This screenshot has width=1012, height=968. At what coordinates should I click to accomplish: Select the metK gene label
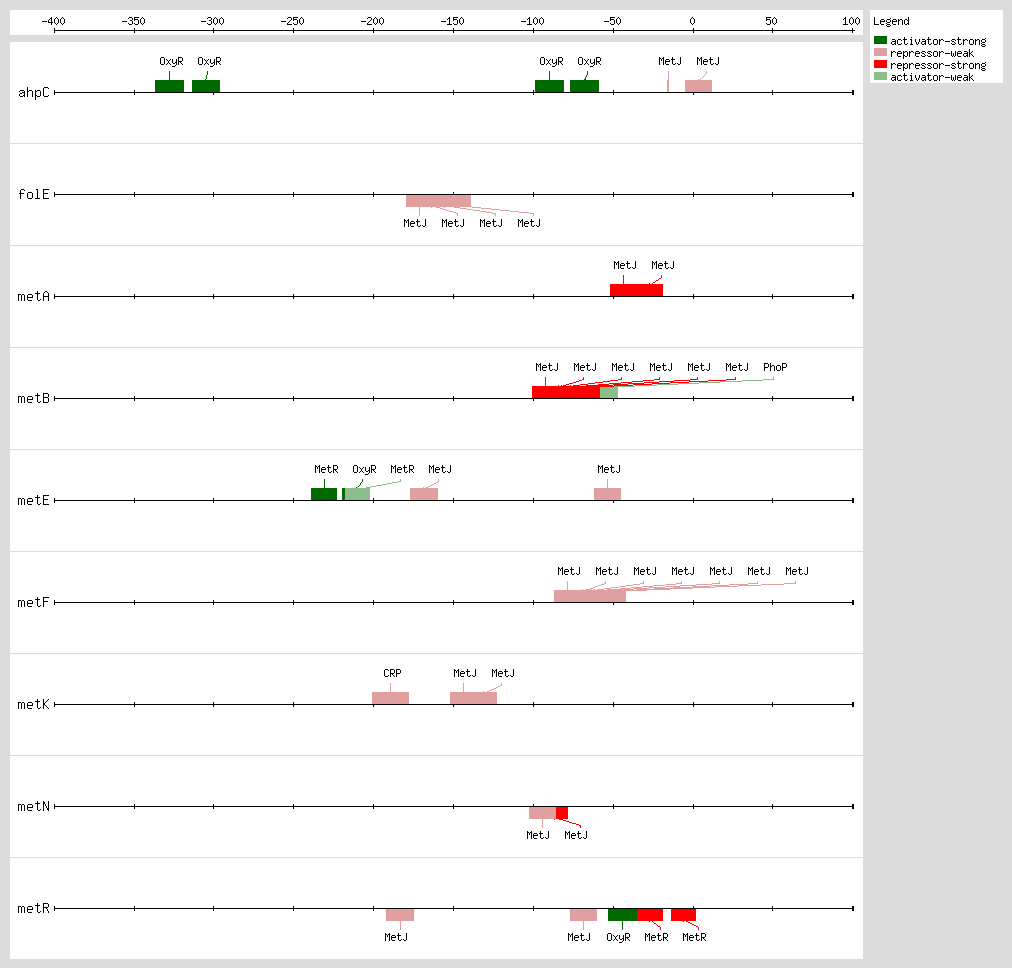[x=34, y=704]
